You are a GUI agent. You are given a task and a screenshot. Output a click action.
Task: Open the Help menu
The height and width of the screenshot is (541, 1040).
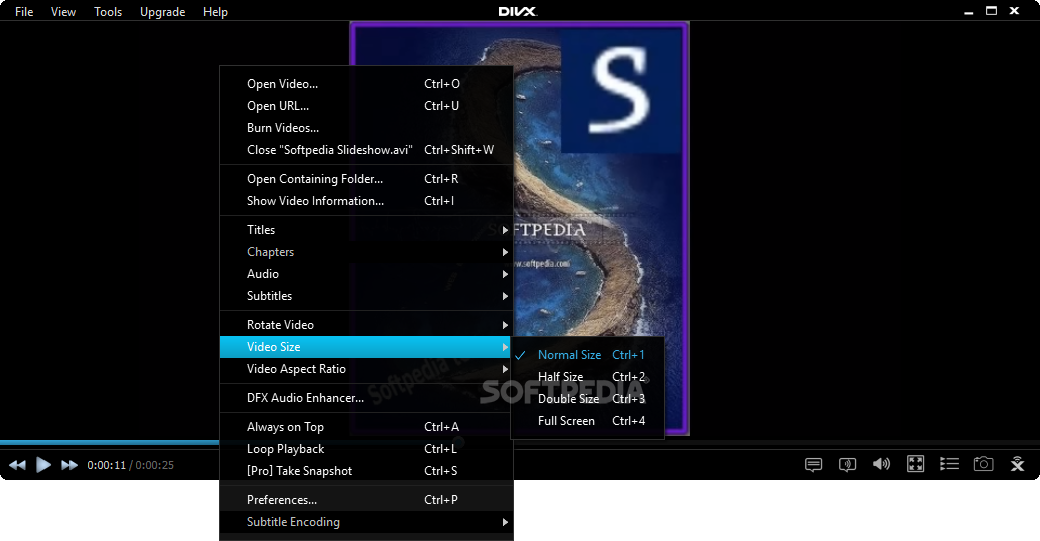[216, 12]
